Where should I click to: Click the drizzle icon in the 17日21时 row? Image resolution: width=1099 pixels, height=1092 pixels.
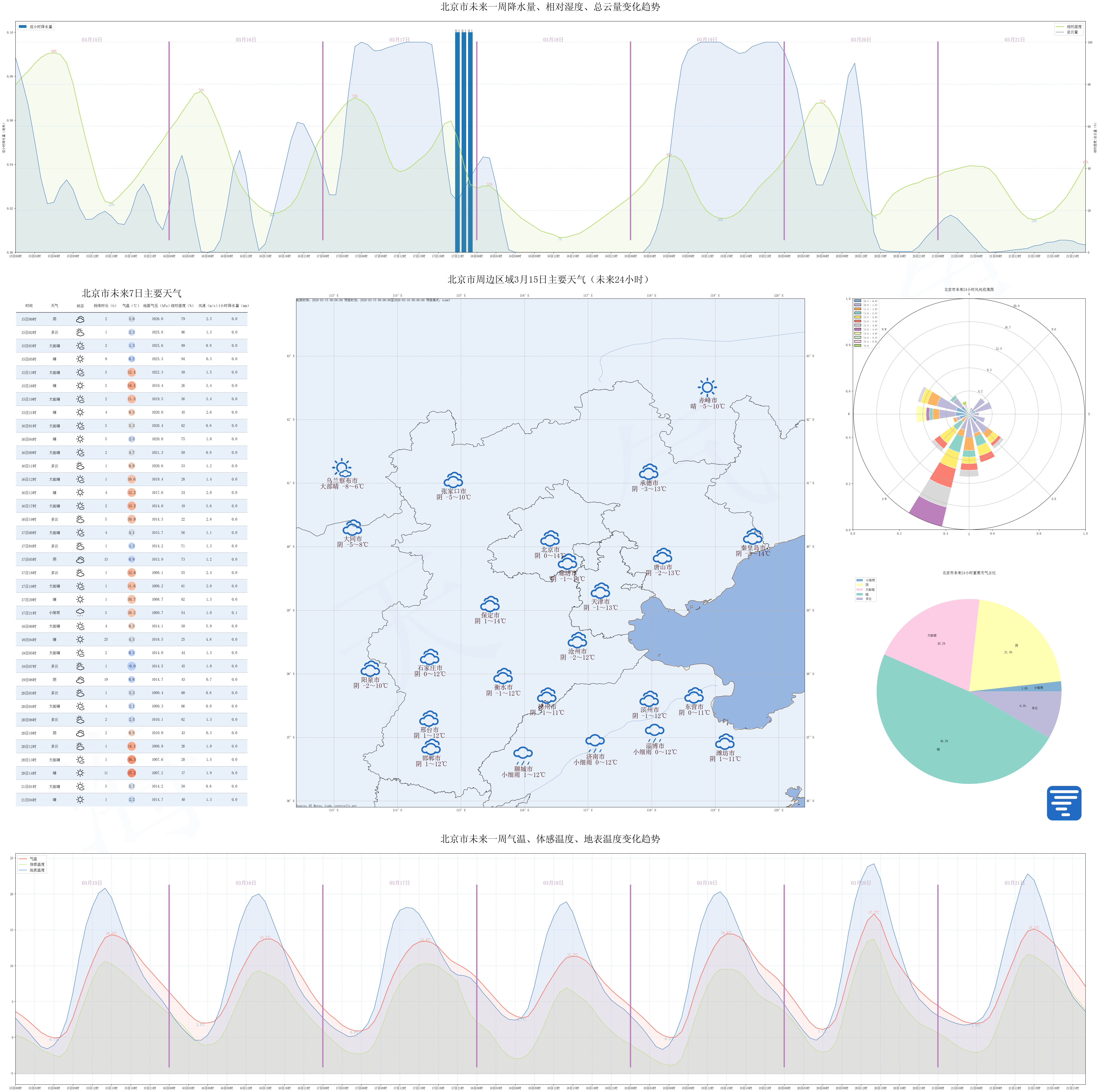pyautogui.click(x=80, y=612)
